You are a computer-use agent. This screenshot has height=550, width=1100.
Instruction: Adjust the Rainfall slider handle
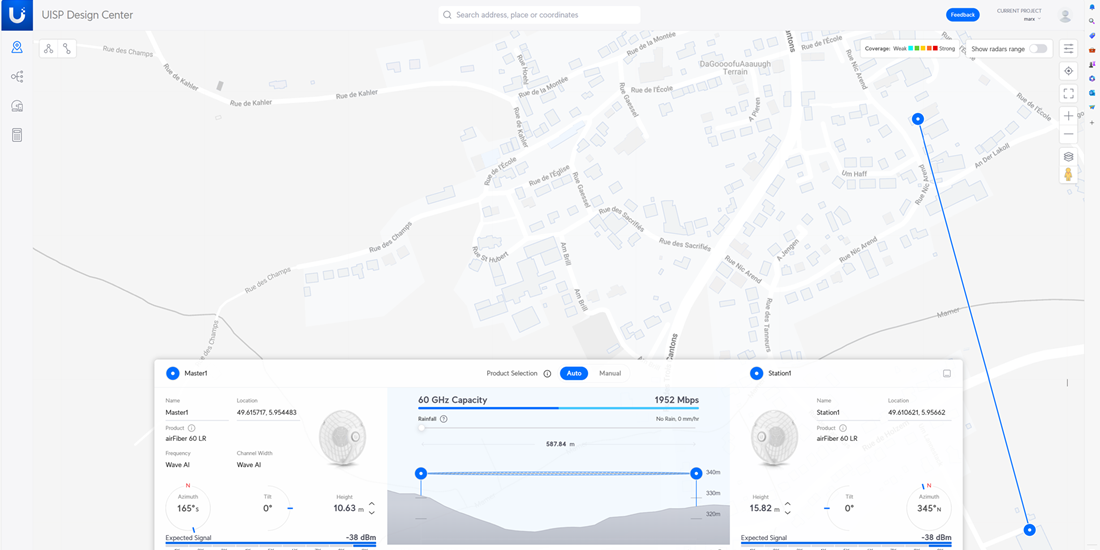tap(422, 428)
